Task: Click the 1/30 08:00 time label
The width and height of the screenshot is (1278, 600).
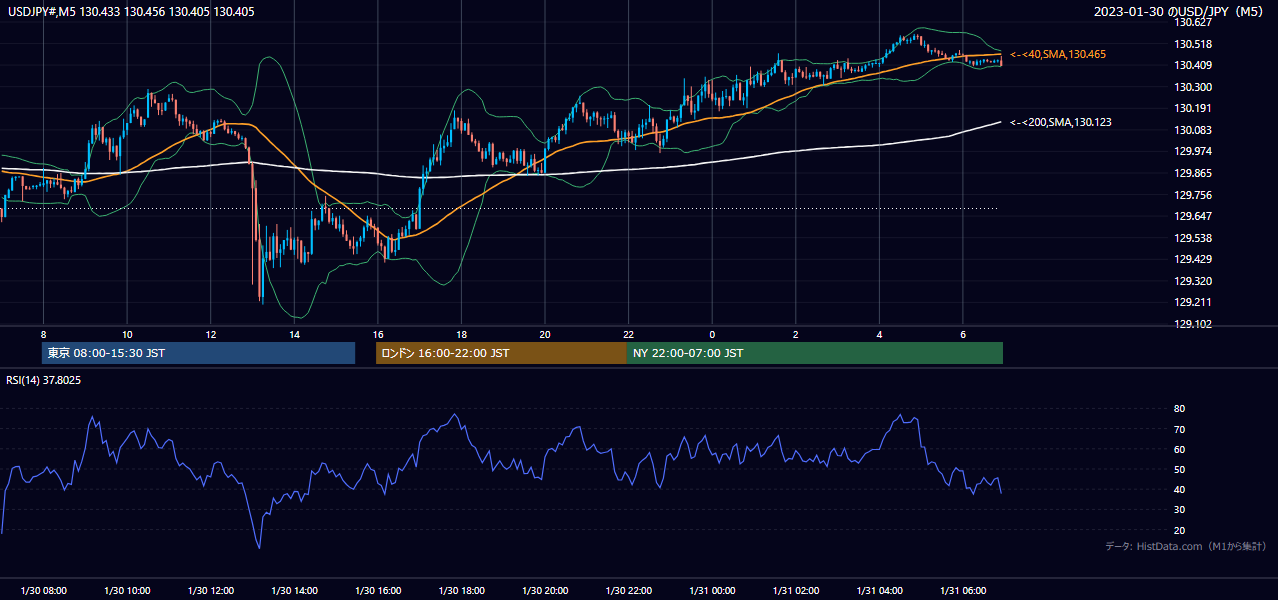Action: pyautogui.click(x=43, y=591)
